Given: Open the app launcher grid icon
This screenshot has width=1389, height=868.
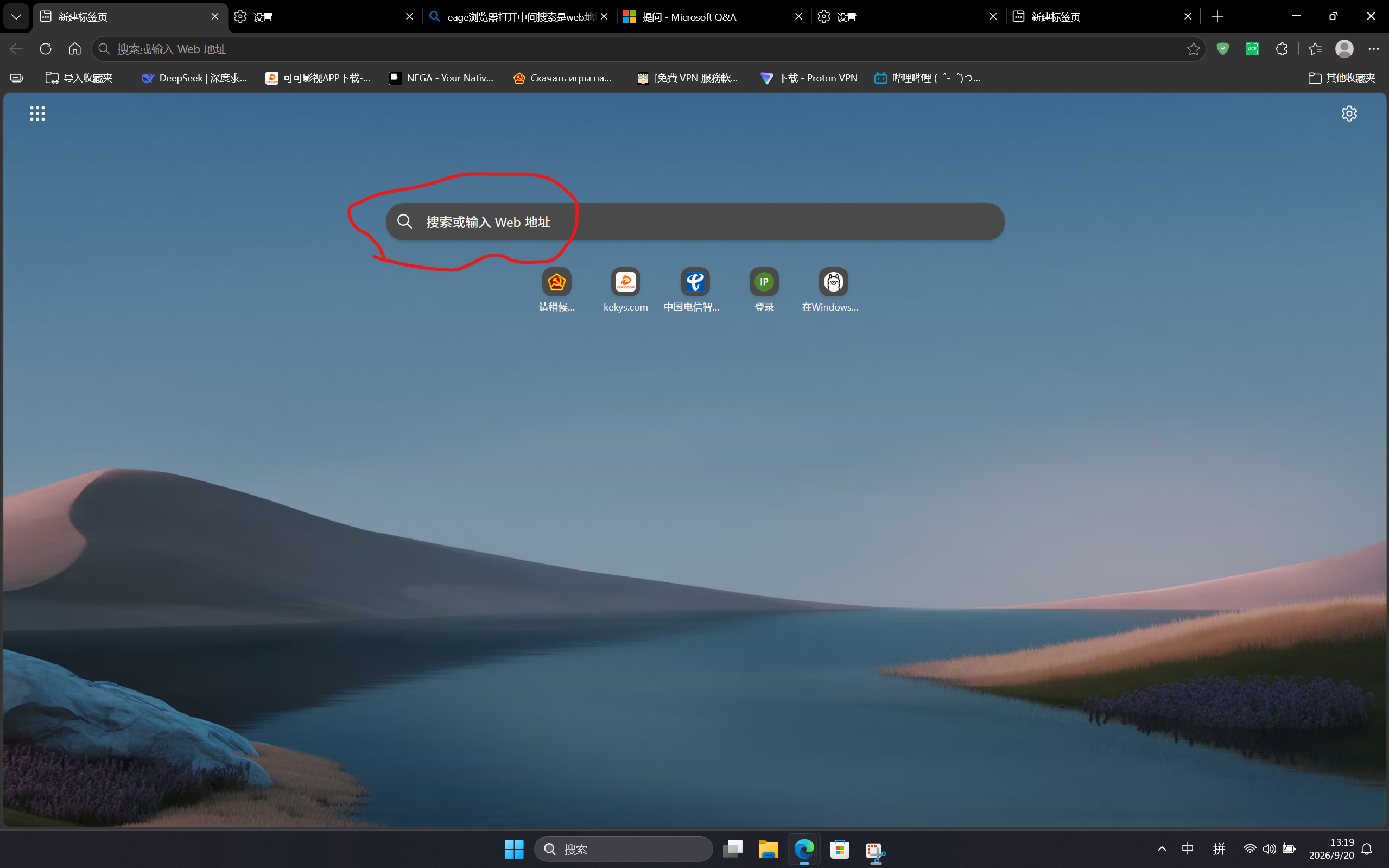Looking at the screenshot, I should (x=37, y=113).
